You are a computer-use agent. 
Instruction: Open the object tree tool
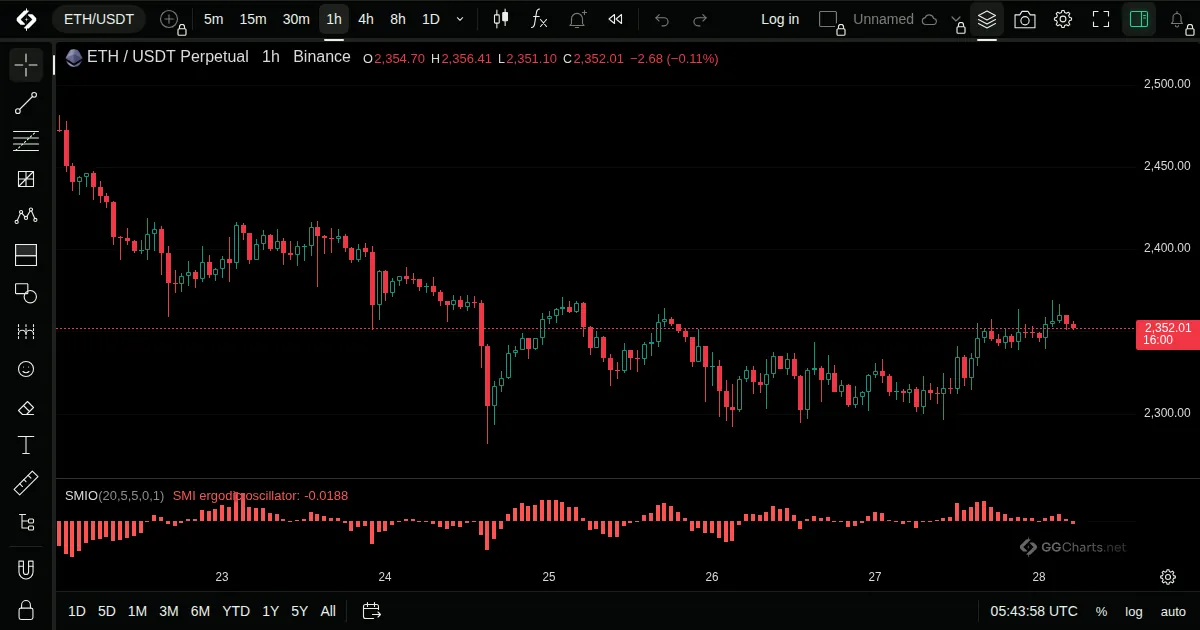click(x=26, y=522)
